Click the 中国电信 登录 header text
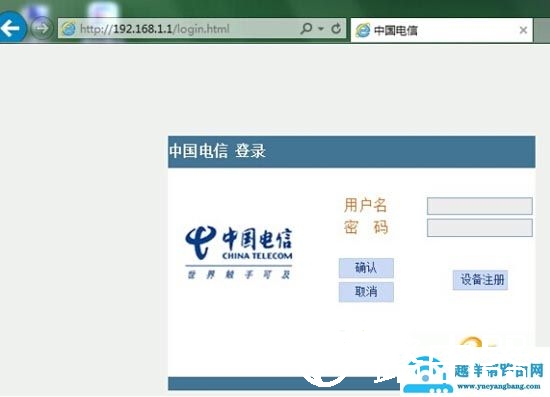Image resolution: width=550 pixels, height=397 pixels. point(217,151)
